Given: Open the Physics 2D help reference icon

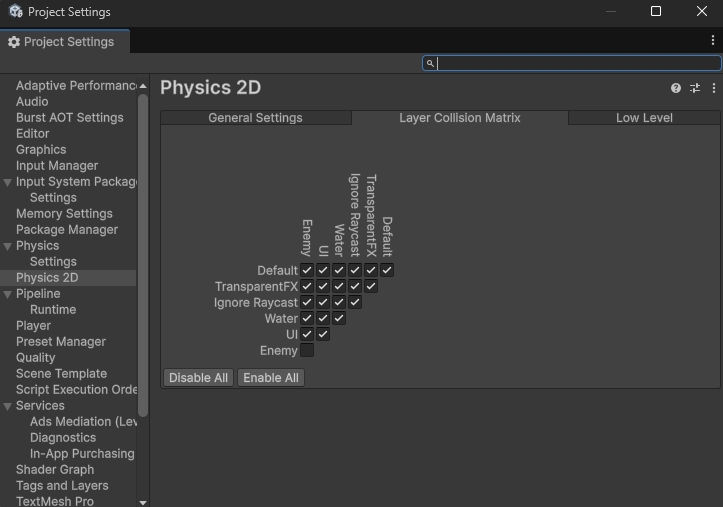Looking at the screenshot, I should [x=676, y=88].
